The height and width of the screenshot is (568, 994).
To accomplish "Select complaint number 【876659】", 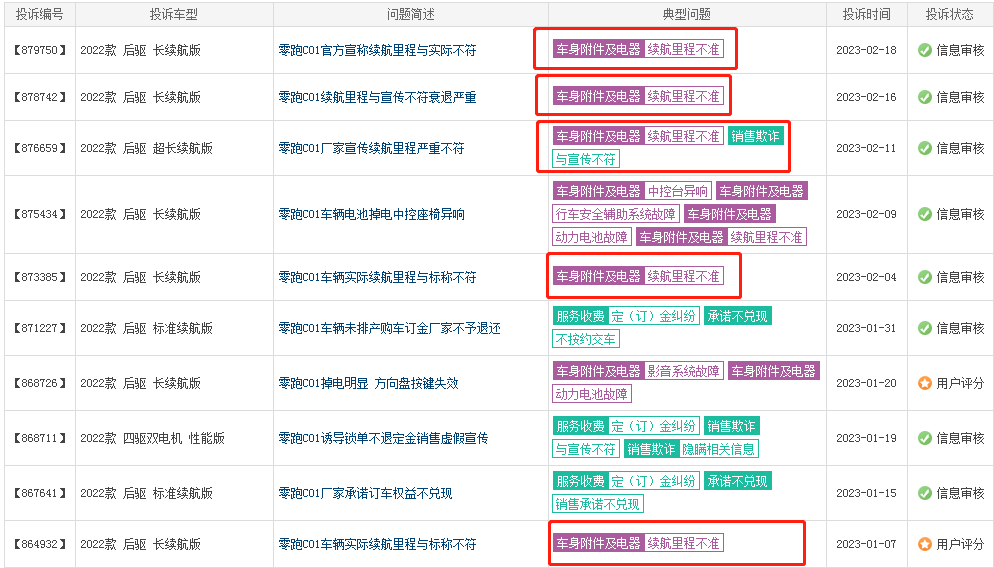I will (39, 148).
